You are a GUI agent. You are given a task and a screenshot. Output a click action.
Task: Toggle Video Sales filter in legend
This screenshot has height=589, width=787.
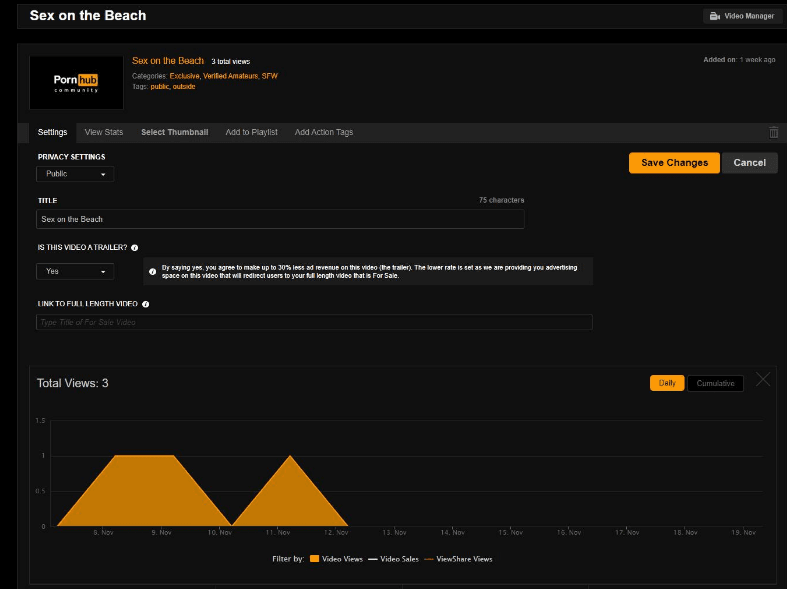(394, 559)
